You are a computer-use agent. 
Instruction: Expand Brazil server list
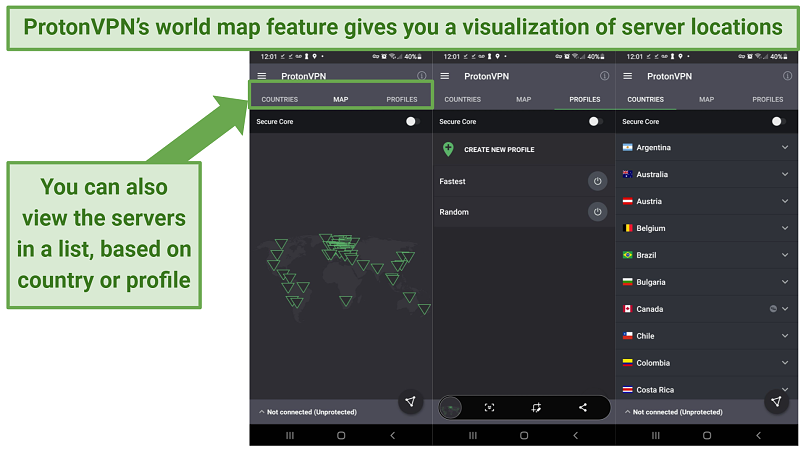785,255
